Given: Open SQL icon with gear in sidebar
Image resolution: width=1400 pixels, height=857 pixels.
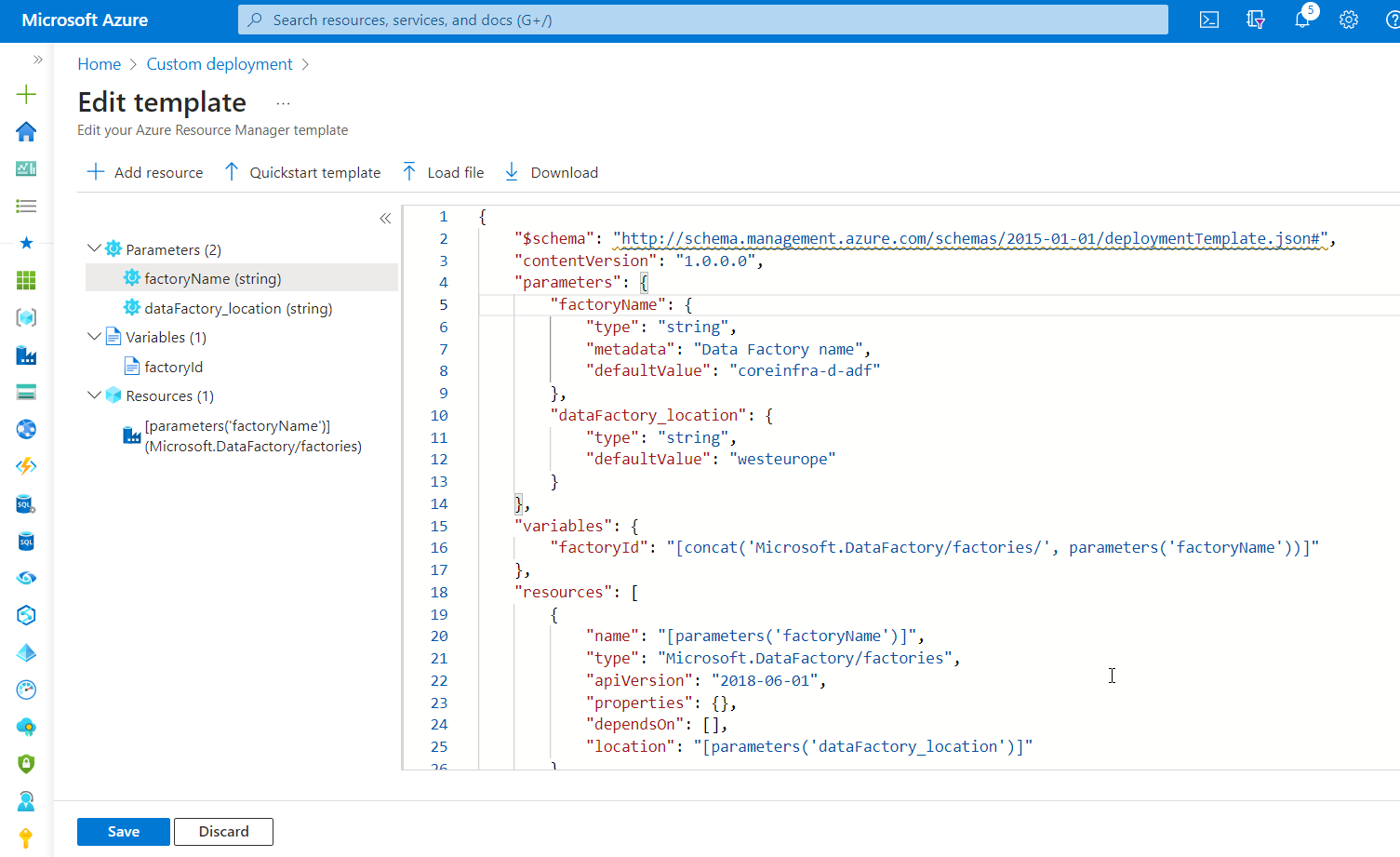Looking at the screenshot, I should [26, 503].
